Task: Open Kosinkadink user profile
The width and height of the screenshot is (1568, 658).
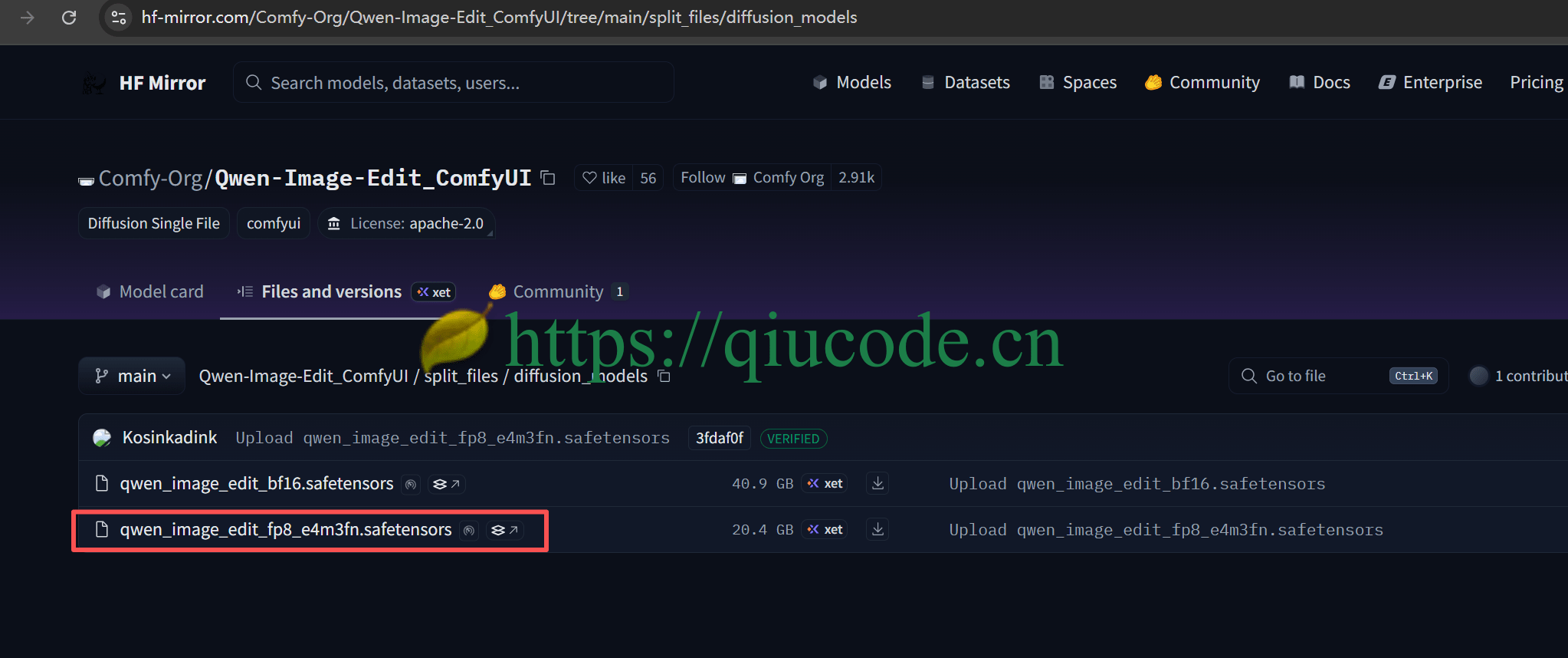Action: (169, 437)
